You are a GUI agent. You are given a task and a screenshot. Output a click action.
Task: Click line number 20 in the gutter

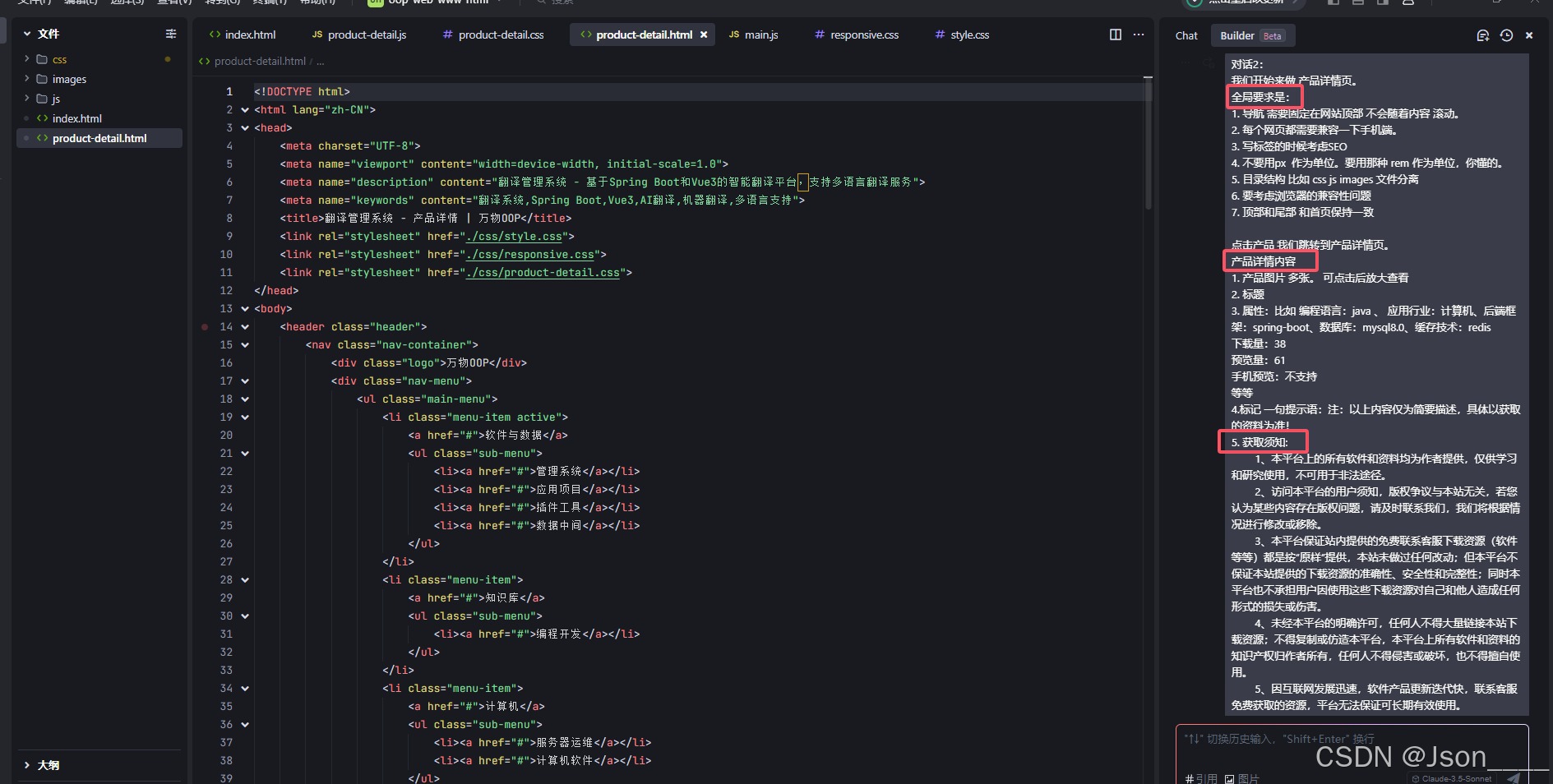(x=226, y=436)
